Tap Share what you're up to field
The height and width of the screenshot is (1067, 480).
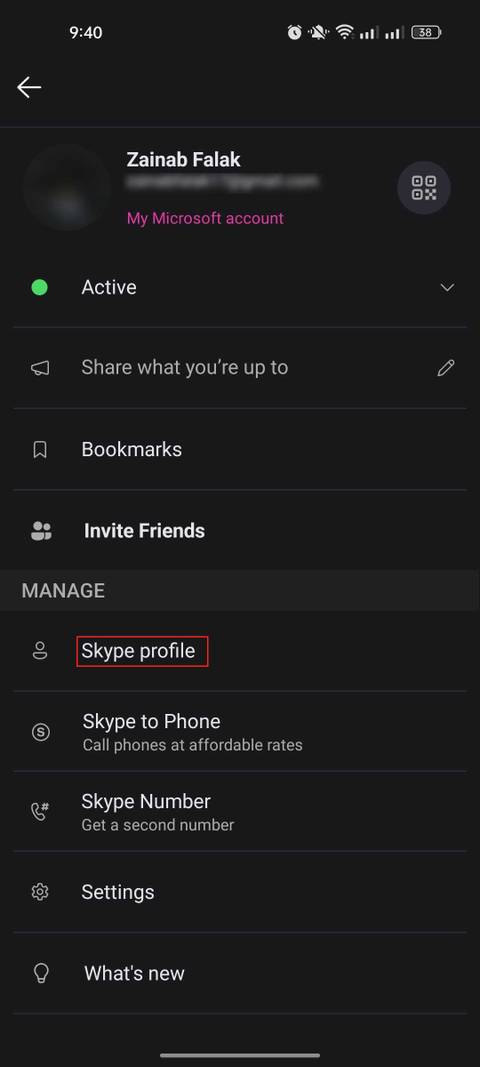[x=240, y=368]
